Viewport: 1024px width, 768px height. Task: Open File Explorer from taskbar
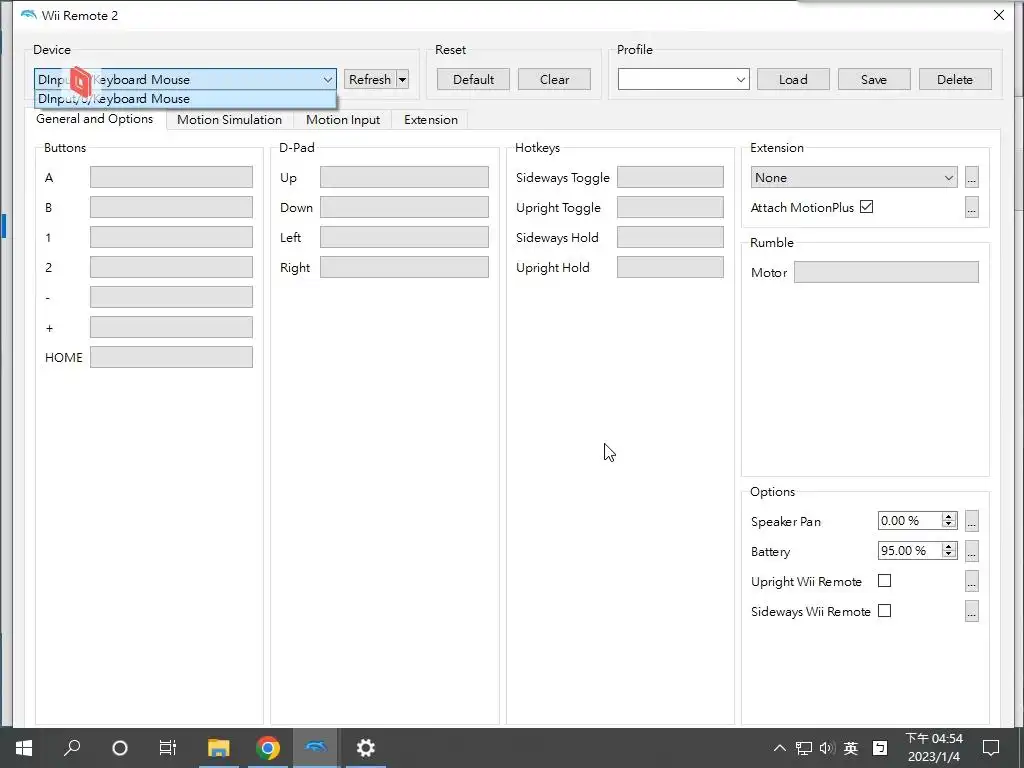[219, 748]
